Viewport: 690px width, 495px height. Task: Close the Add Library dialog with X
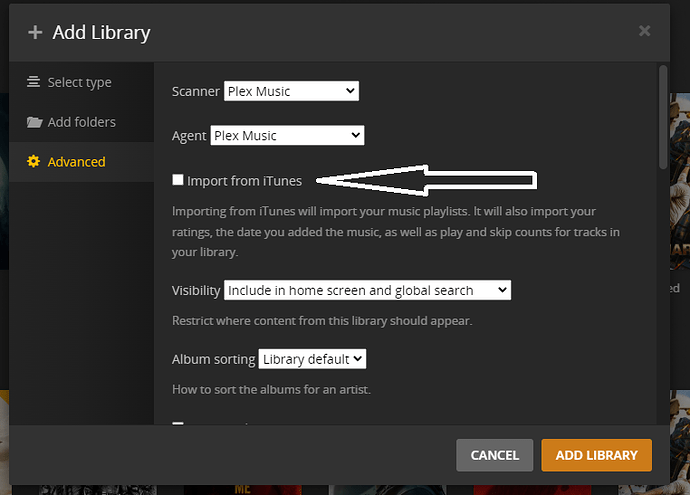coord(644,31)
